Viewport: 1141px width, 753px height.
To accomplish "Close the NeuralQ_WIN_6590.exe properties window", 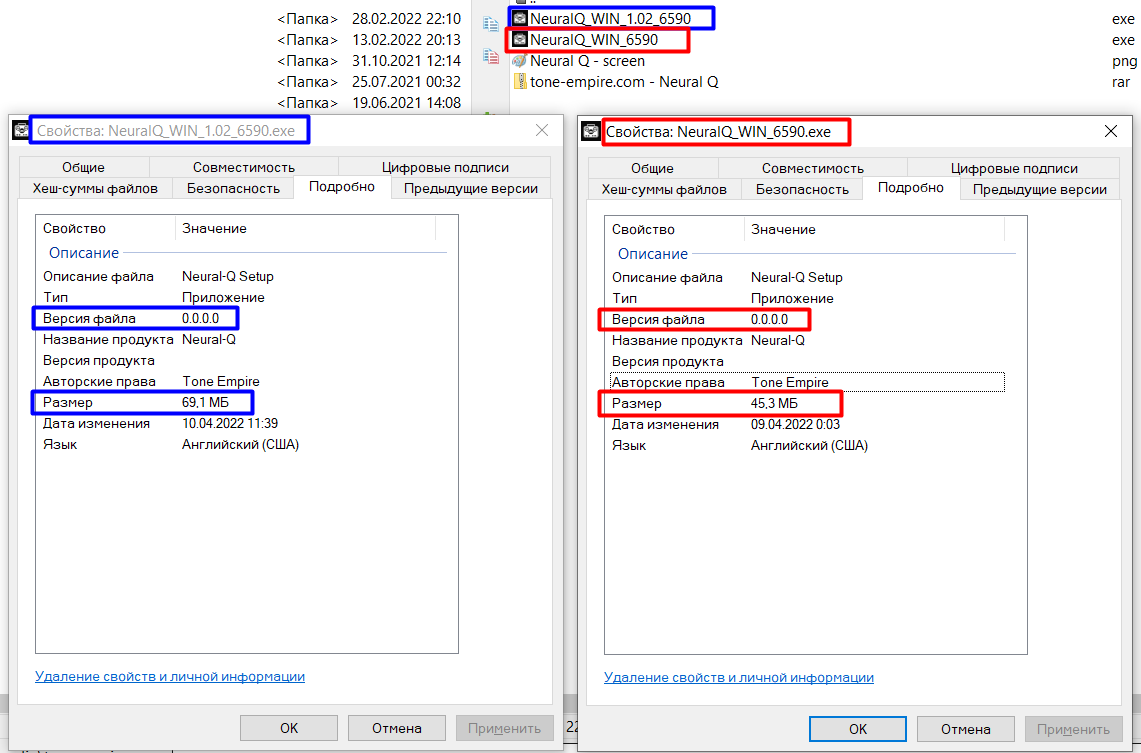I will coord(1111,131).
